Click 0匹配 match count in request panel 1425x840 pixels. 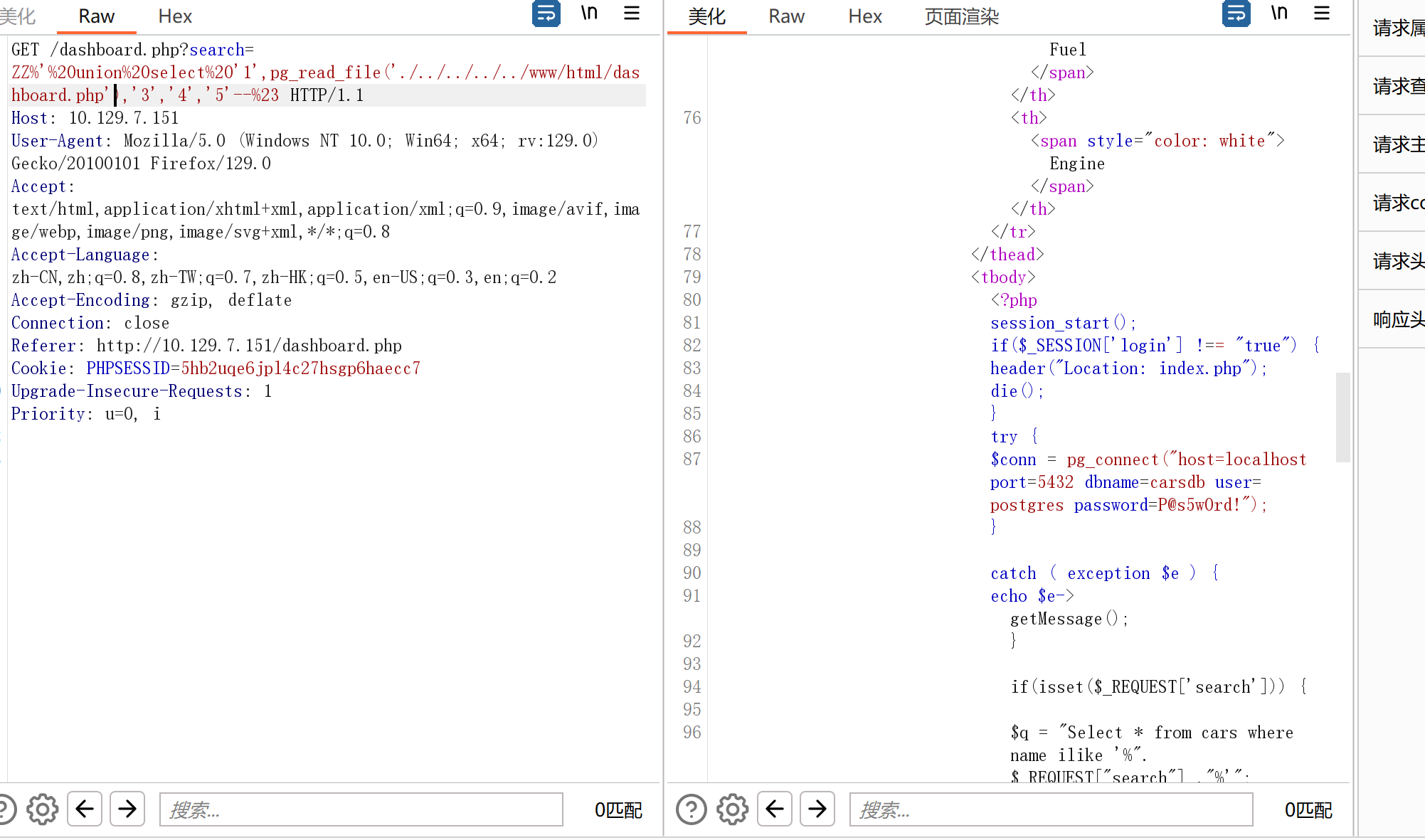tap(618, 809)
